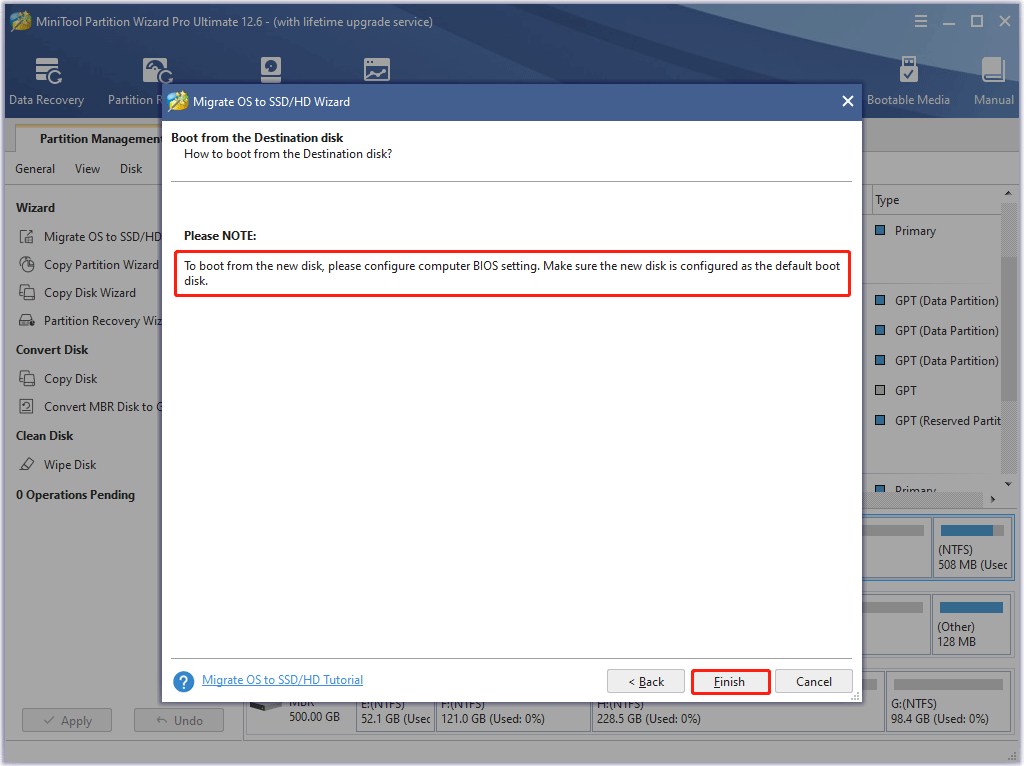Open the Disk menu
The width and height of the screenshot is (1026, 766).
click(131, 169)
